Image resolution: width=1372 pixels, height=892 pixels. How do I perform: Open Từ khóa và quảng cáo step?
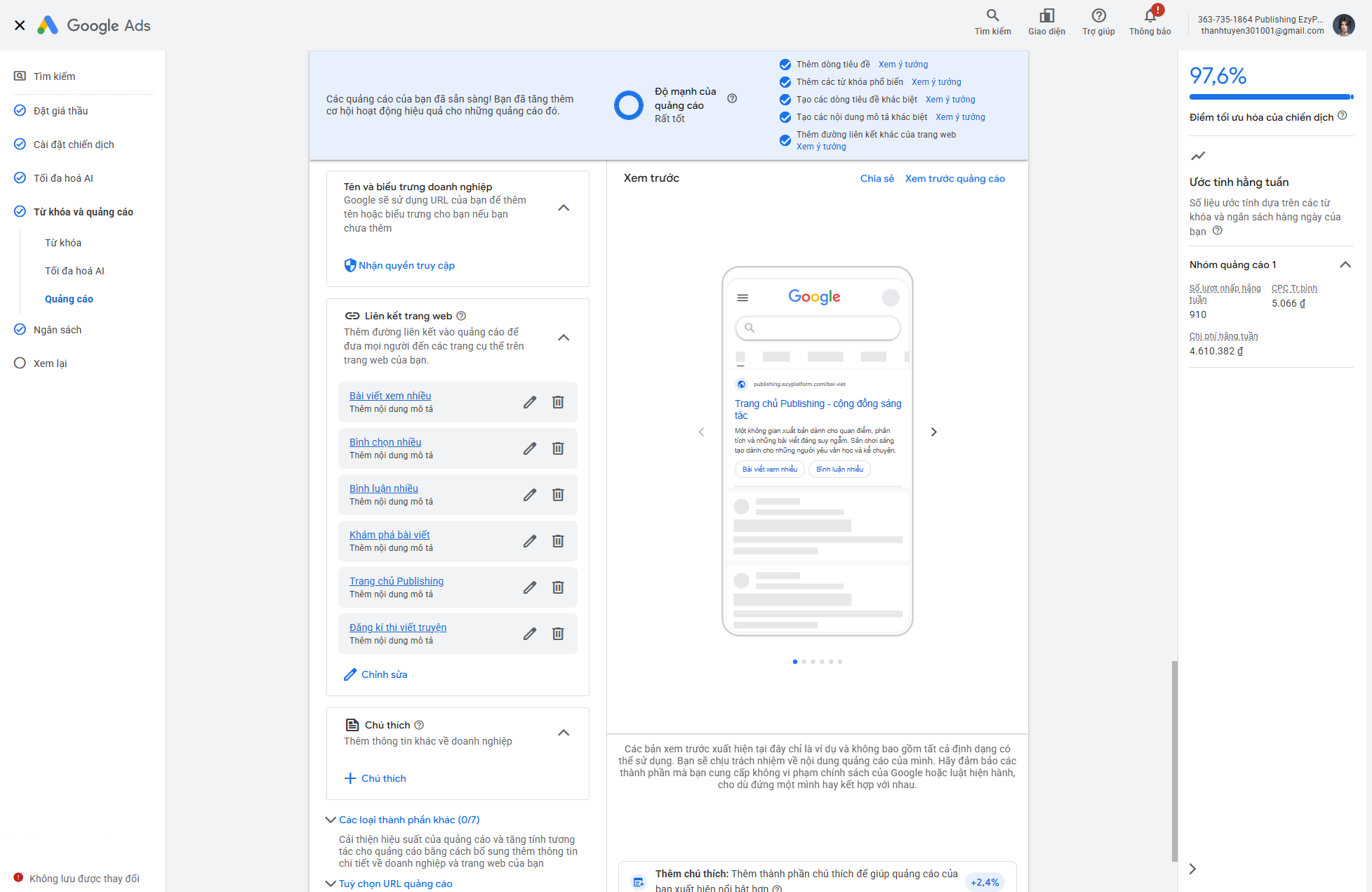click(84, 212)
